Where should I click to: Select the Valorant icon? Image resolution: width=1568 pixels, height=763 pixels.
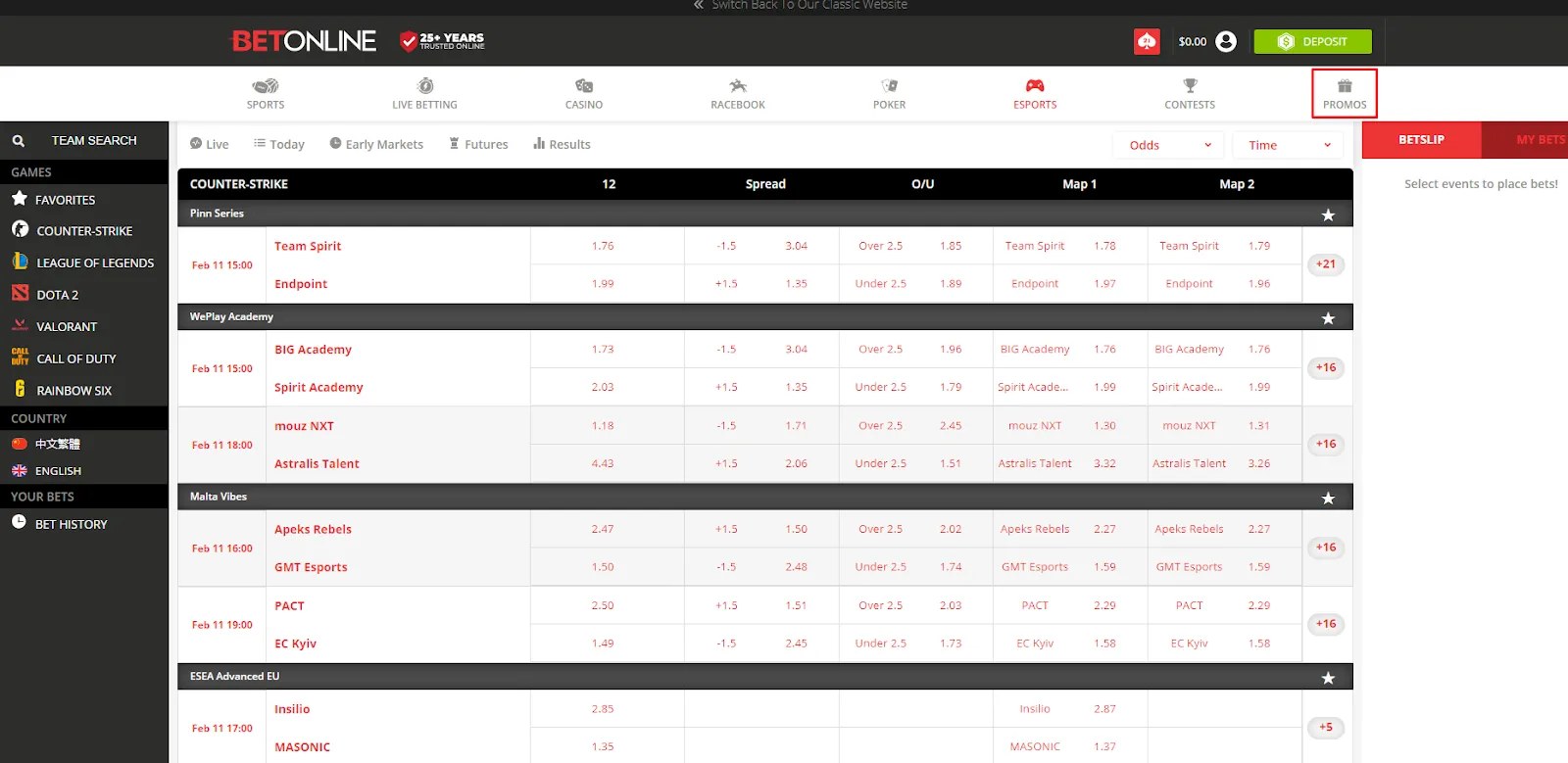pyautogui.click(x=20, y=325)
